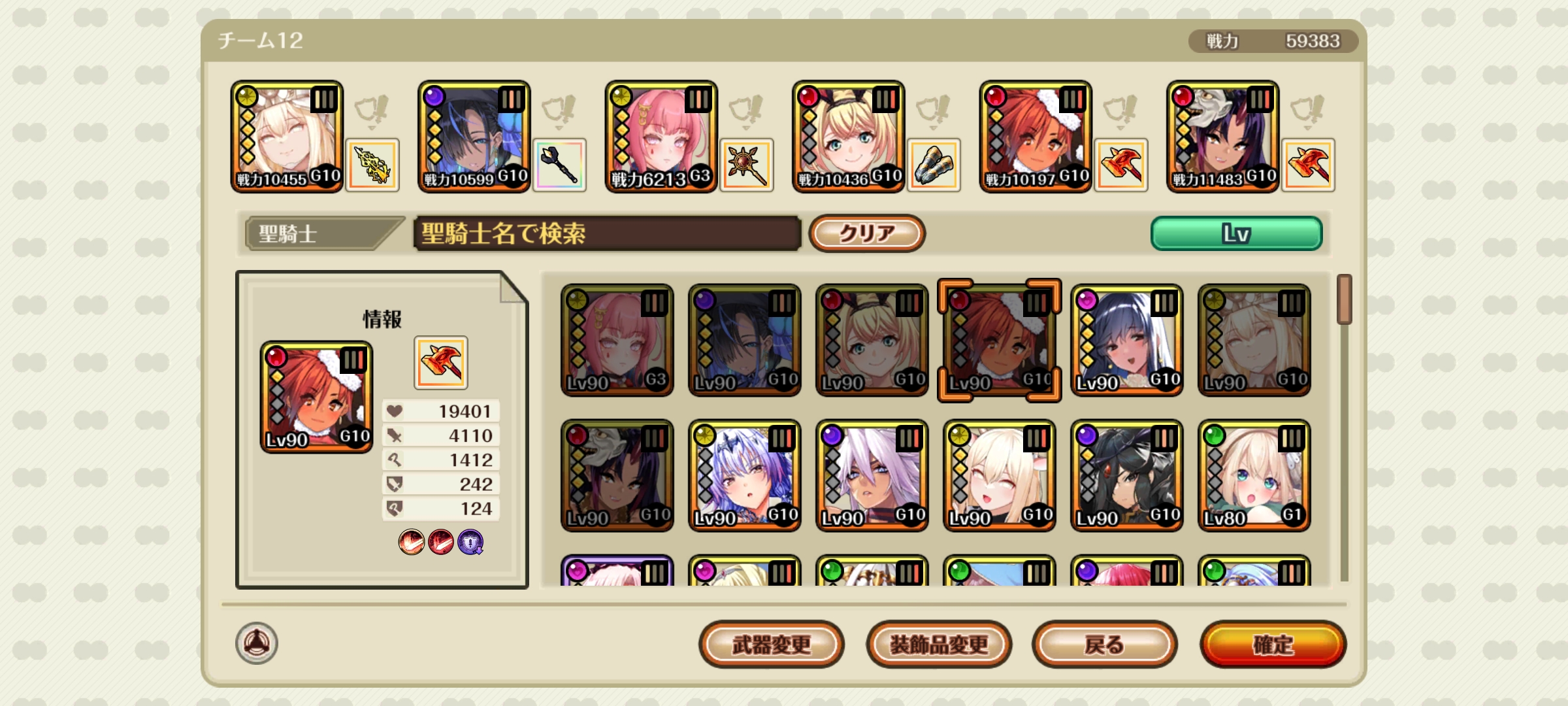The height and width of the screenshot is (706, 1568).
Task: Click the spiked sun staff weapon icon
Action: coord(746,165)
